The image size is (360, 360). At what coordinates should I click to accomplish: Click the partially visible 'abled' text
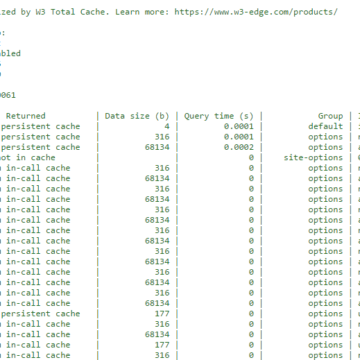[10, 53]
